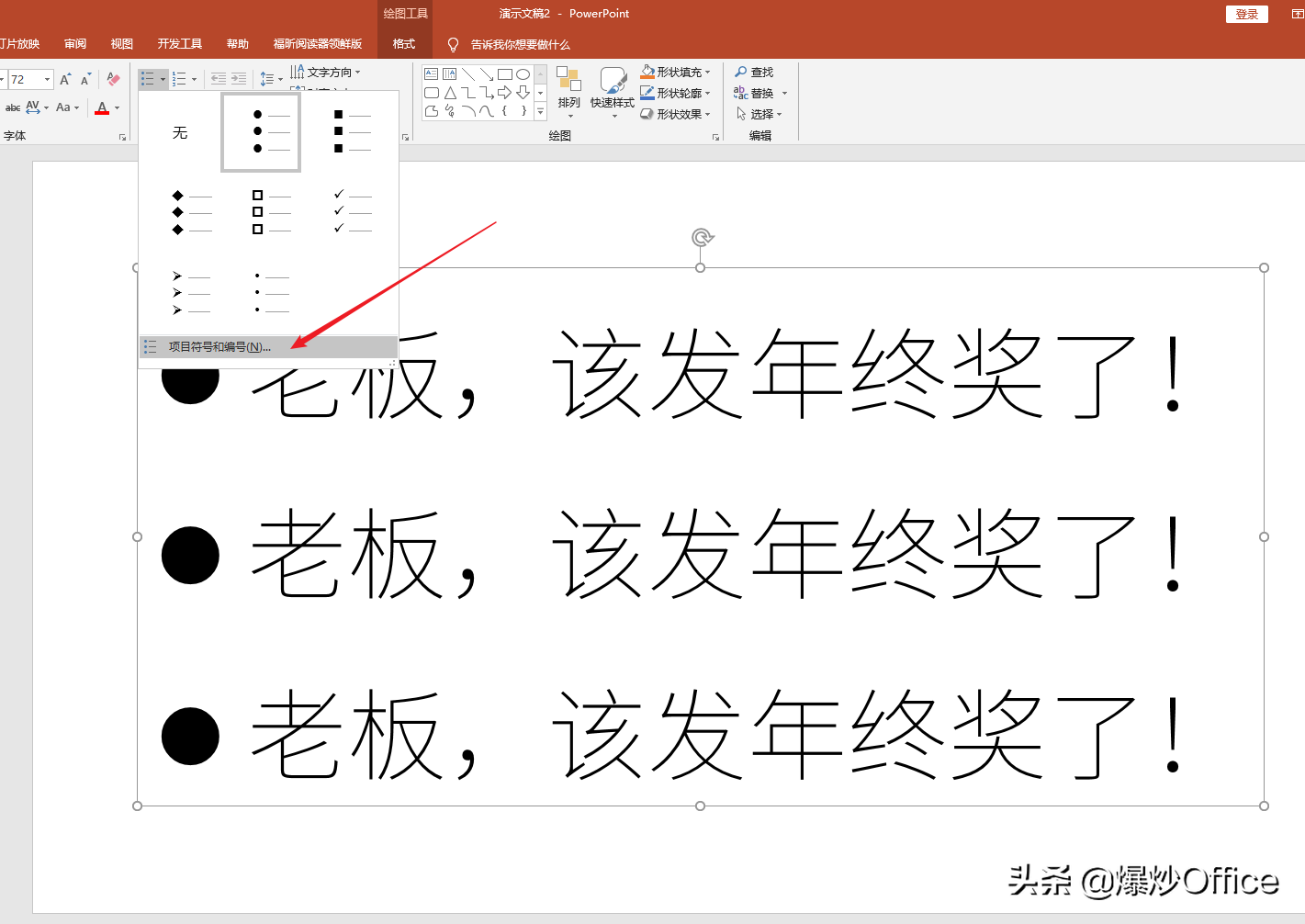Select the scribble shape tool
This screenshot has height=924, width=1305.
[449, 111]
